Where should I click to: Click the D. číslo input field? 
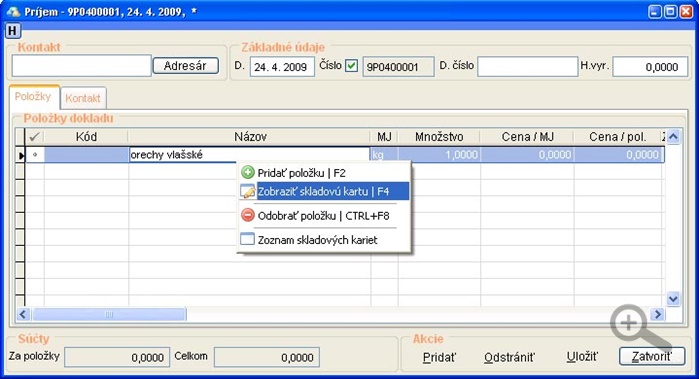tap(527, 66)
